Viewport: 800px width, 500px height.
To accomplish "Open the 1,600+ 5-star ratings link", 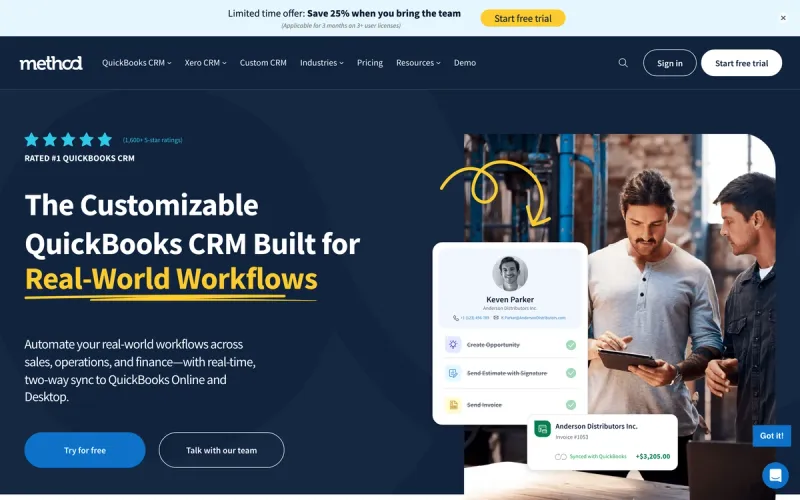I will pyautogui.click(x=153, y=140).
